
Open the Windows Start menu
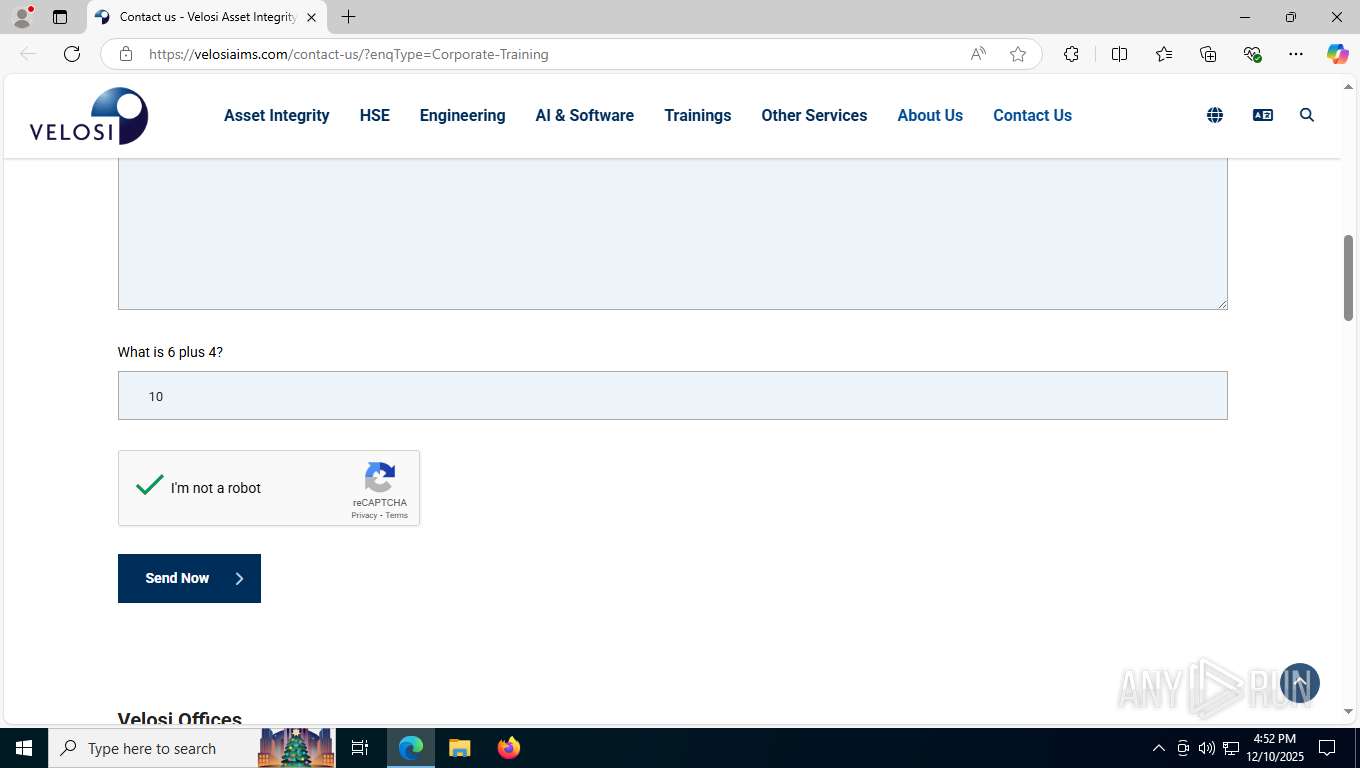(24, 748)
